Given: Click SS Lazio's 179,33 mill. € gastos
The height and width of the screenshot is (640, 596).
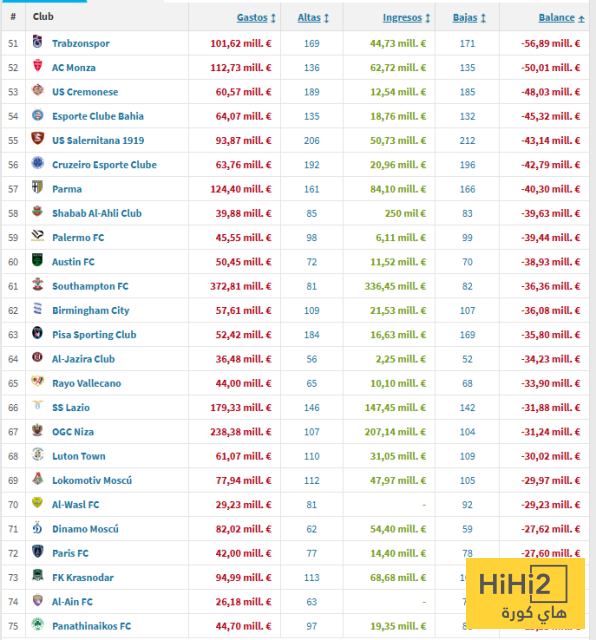Looking at the screenshot, I should click(x=241, y=407).
